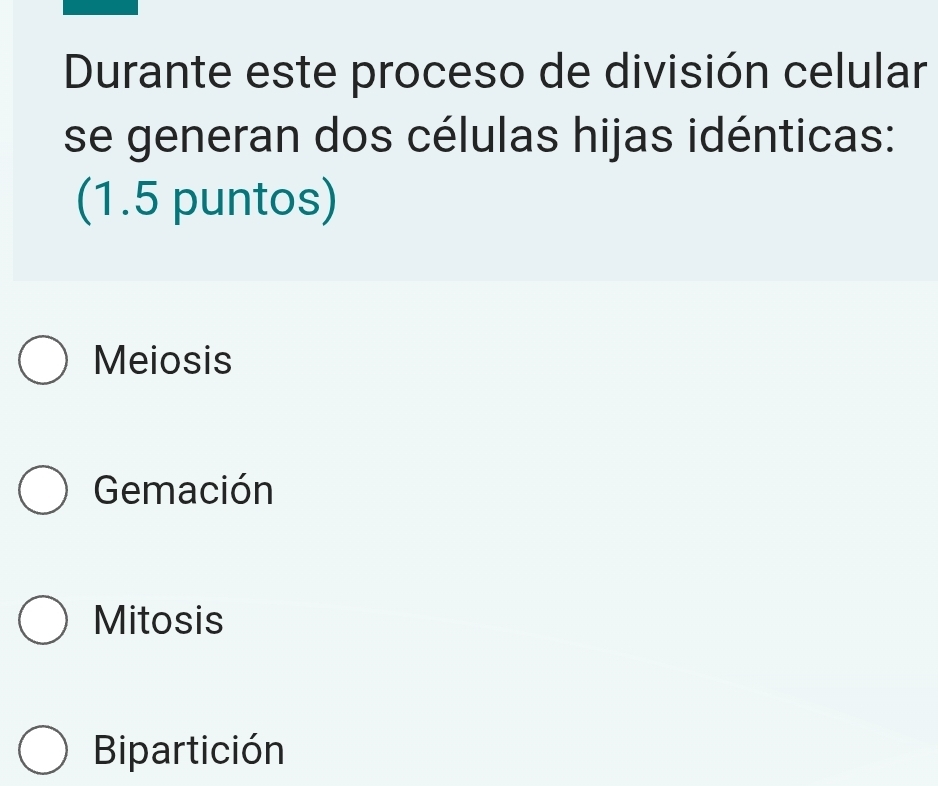
Task: Click the Mitosis answer label text
Action: click(158, 621)
